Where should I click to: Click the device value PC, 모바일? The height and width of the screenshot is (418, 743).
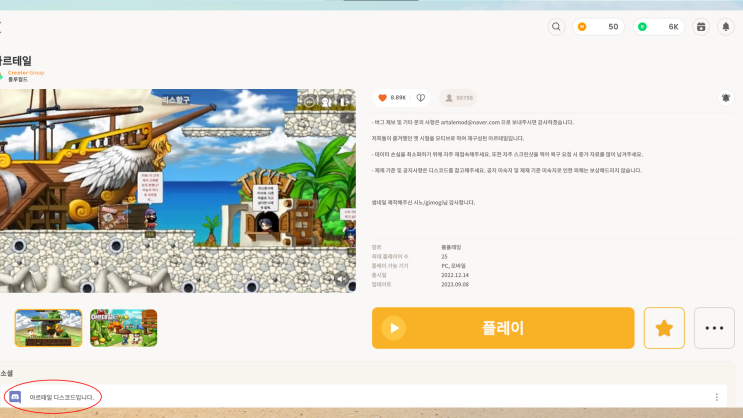point(453,266)
